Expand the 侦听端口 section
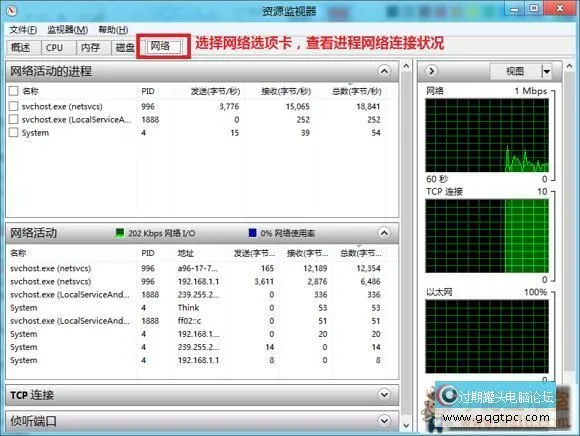580x436 pixels. point(384,420)
